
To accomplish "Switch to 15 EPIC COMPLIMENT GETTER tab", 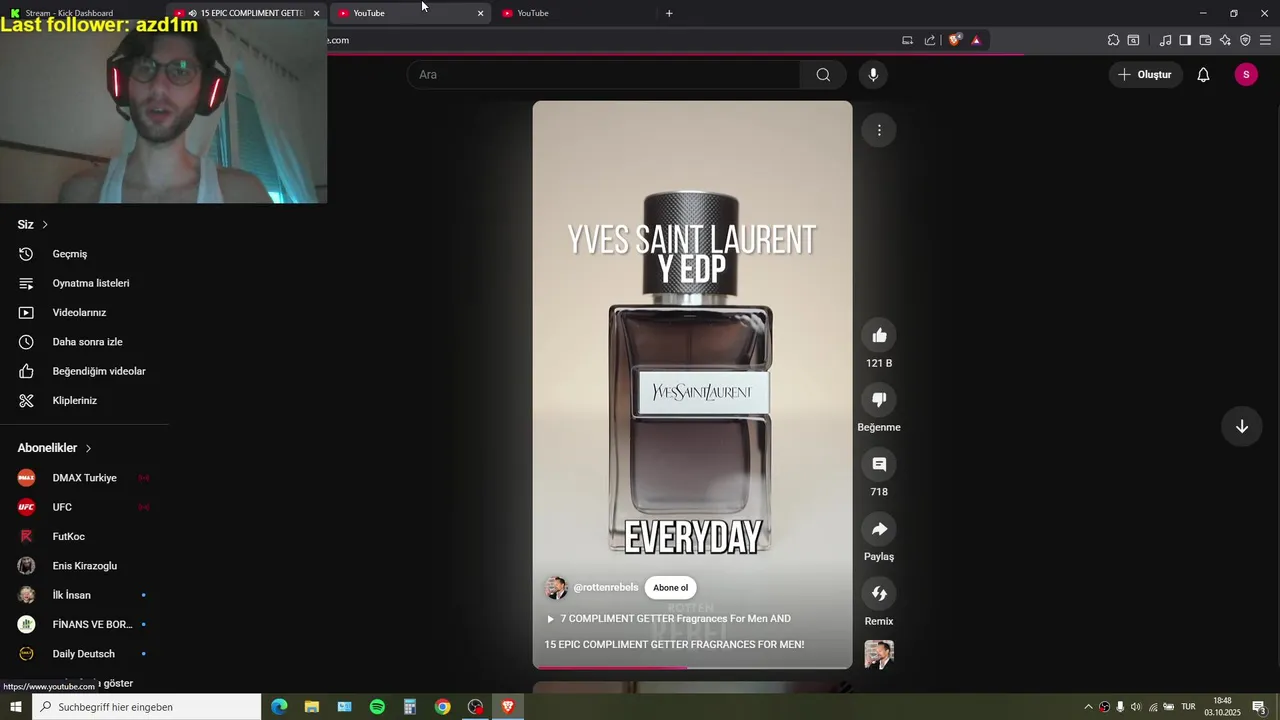I will pyautogui.click(x=247, y=13).
